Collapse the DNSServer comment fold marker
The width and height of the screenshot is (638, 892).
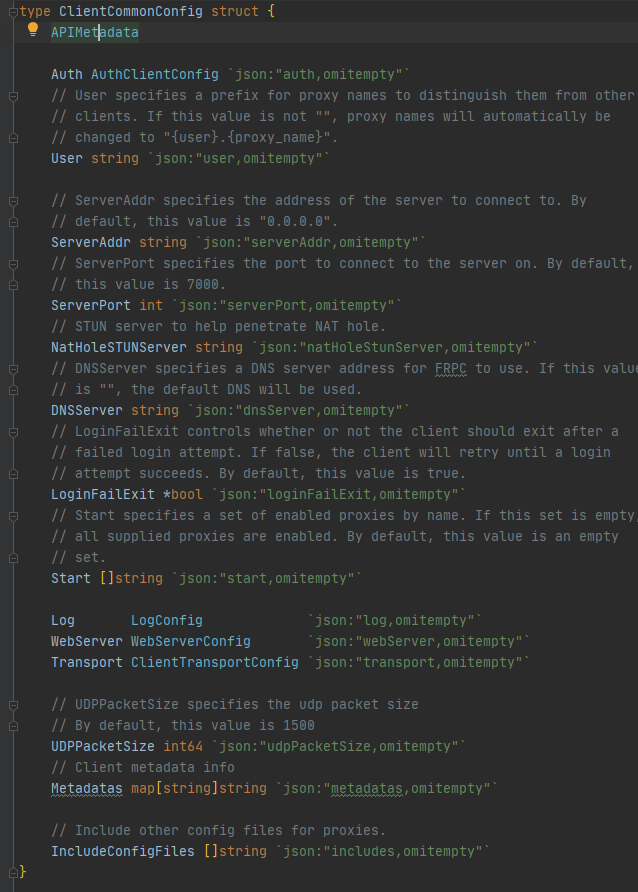coord(13,369)
